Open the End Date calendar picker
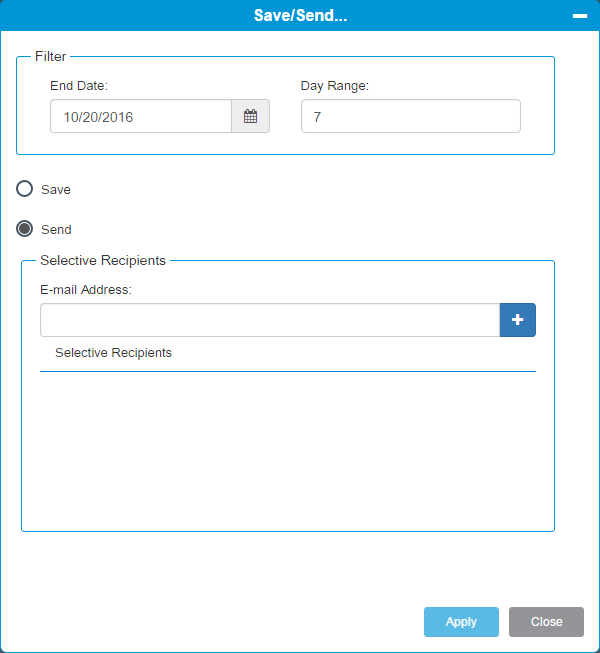600x653 pixels. (x=250, y=116)
